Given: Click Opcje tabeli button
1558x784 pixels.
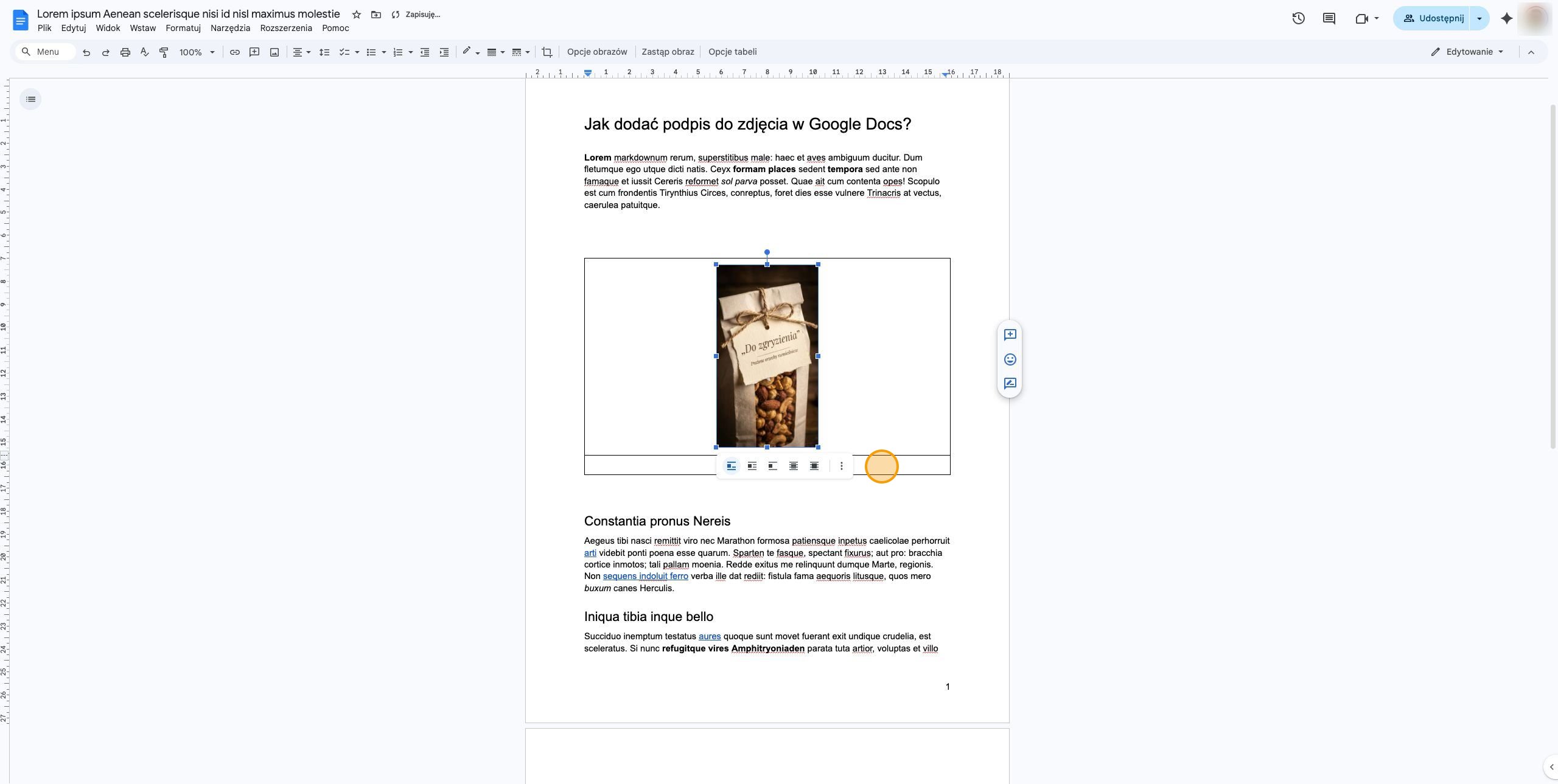Looking at the screenshot, I should coord(732,52).
